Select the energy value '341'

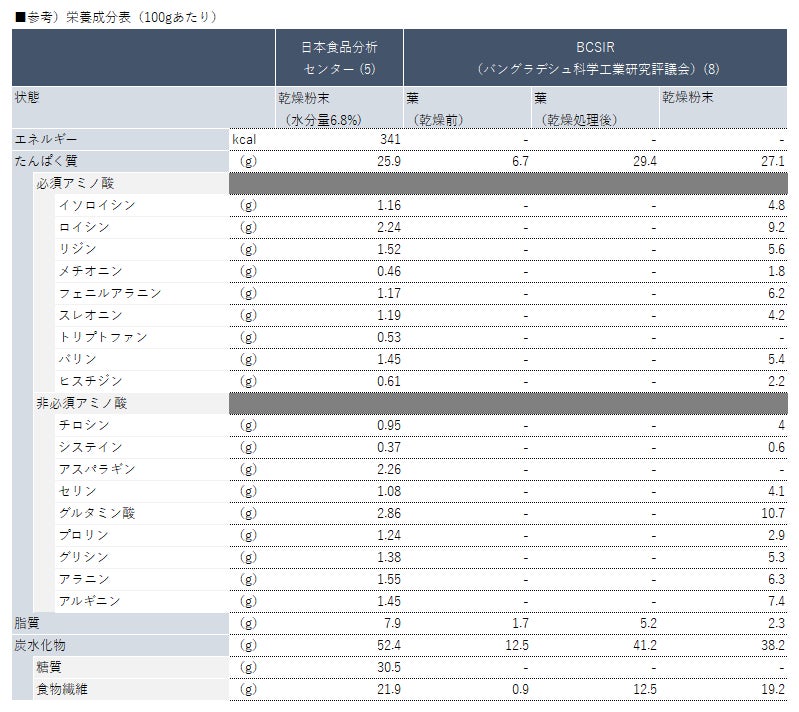point(390,140)
